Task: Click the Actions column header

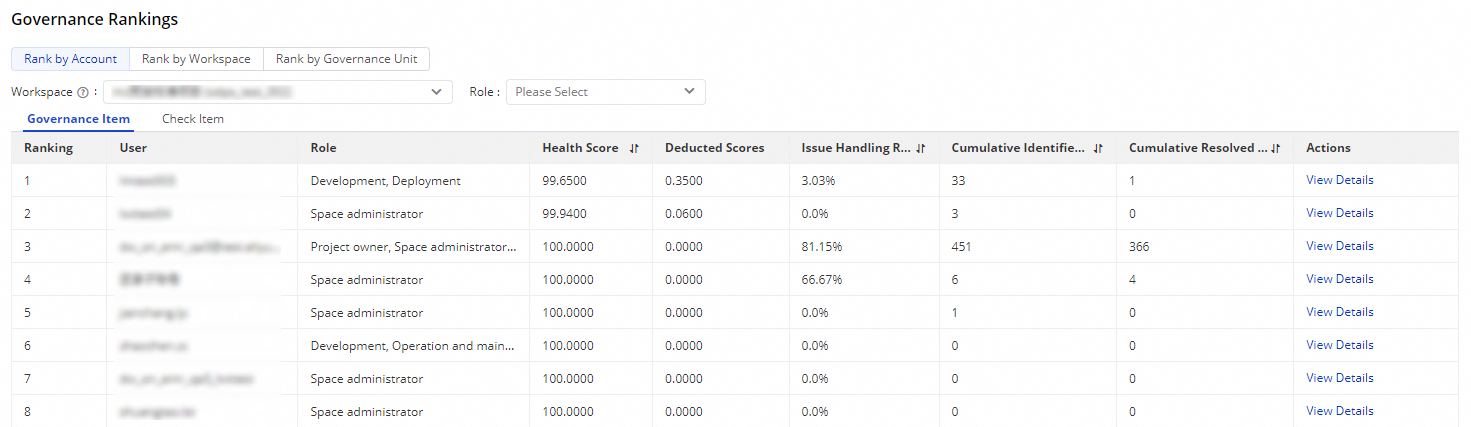Action: click(1328, 148)
